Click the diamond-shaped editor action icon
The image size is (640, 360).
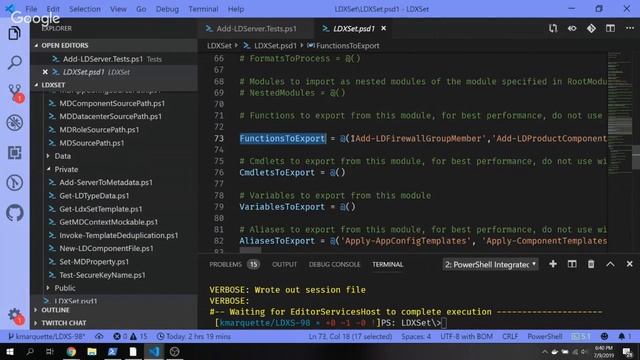pyautogui.click(x=591, y=28)
